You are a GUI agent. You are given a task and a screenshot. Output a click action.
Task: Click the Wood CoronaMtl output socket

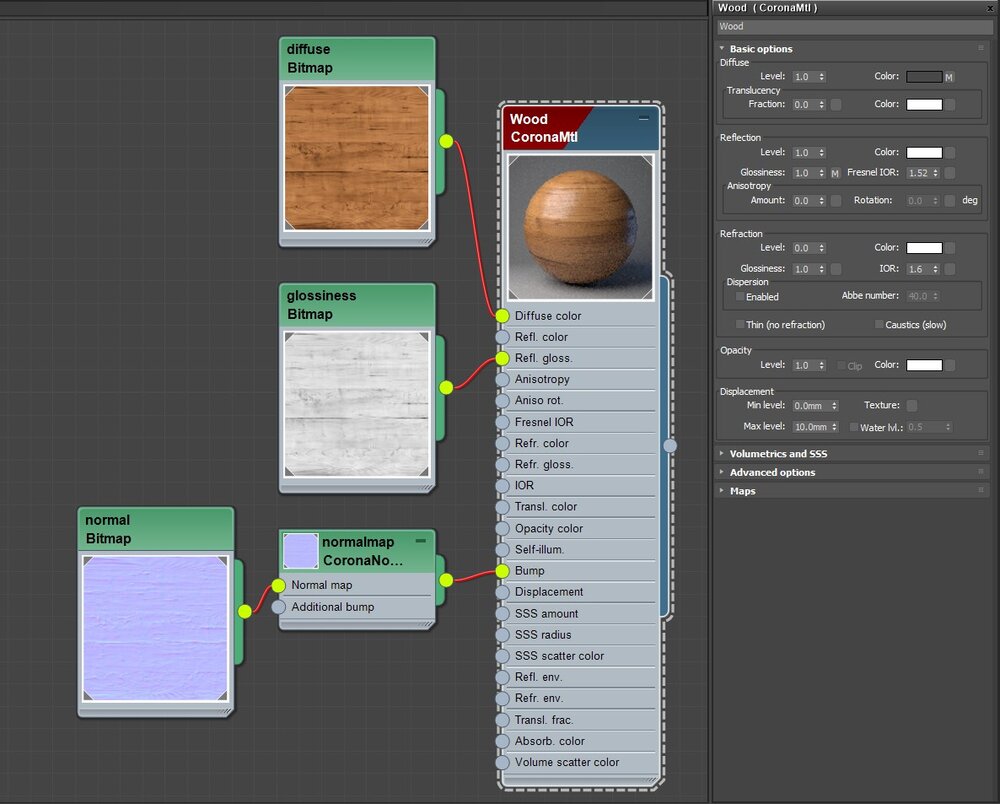(670, 445)
